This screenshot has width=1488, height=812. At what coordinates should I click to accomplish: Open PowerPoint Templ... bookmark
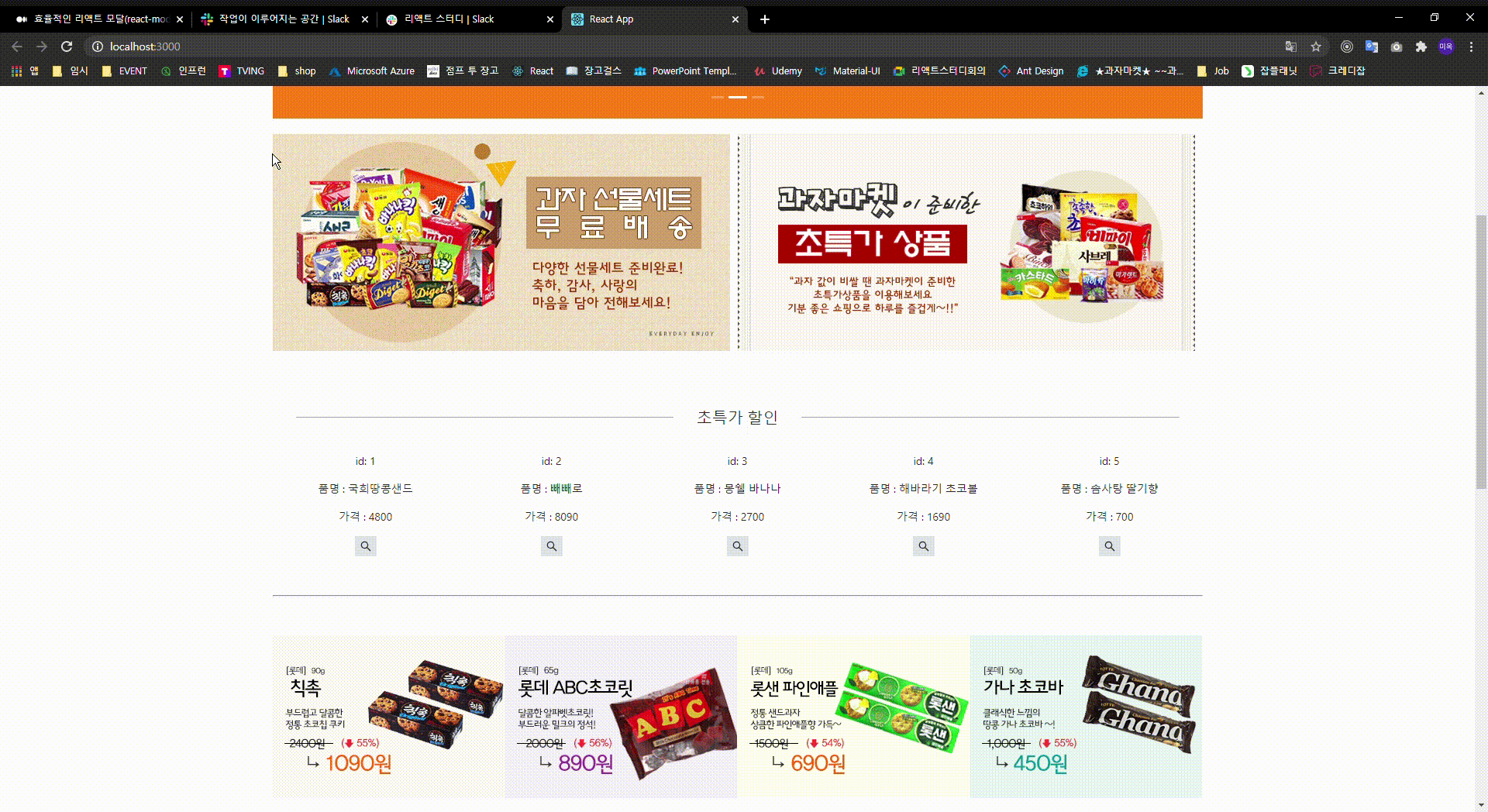tap(685, 71)
